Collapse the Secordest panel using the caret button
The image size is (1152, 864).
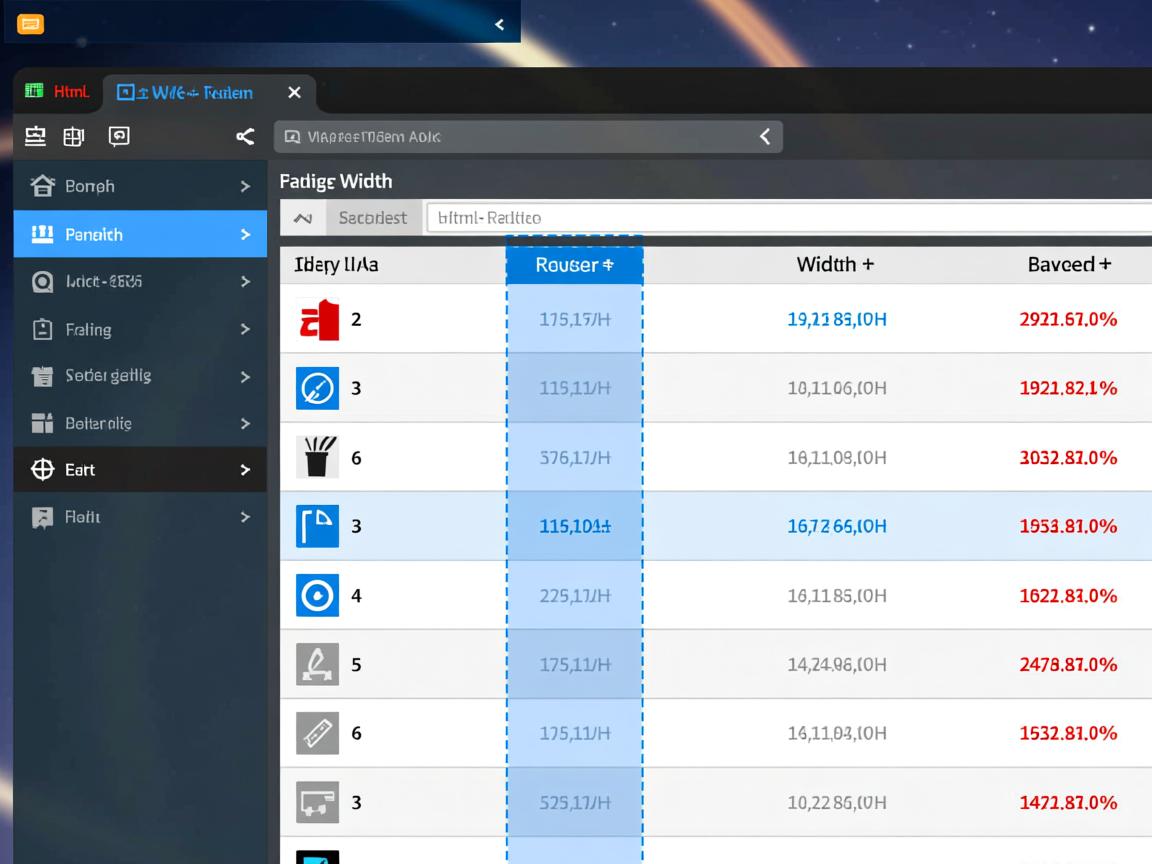click(x=304, y=218)
